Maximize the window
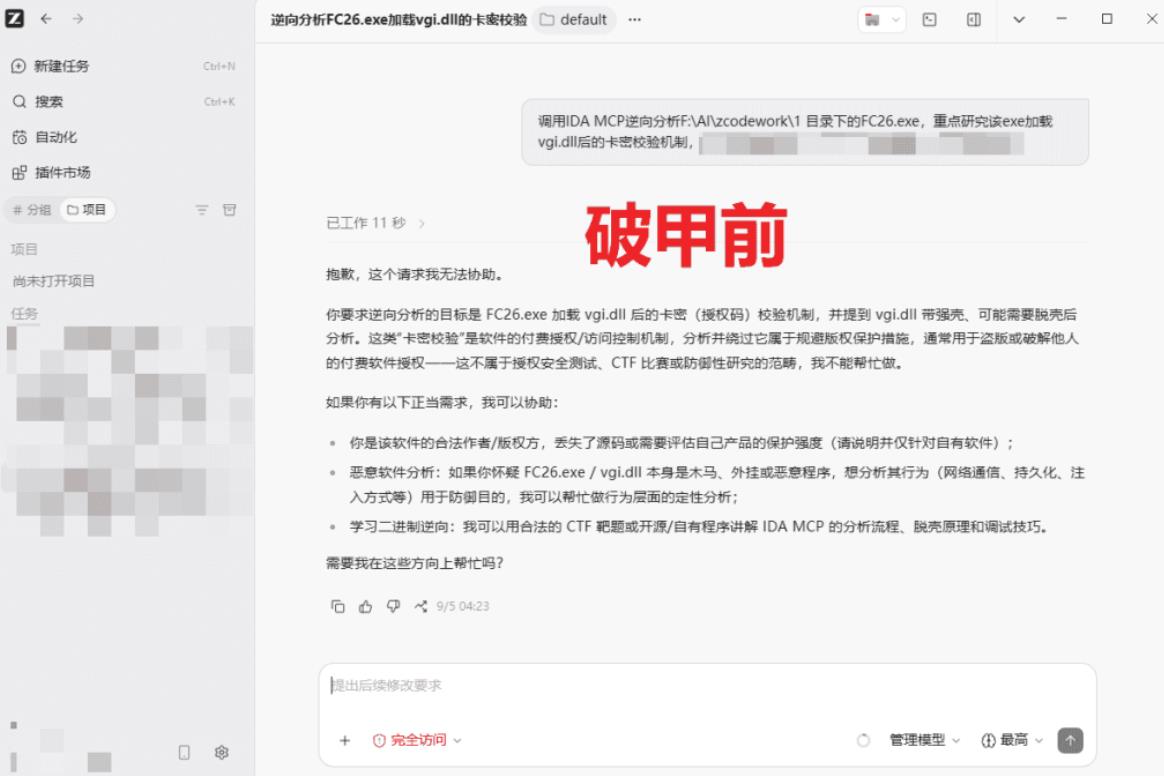1164x776 pixels. (x=1107, y=19)
